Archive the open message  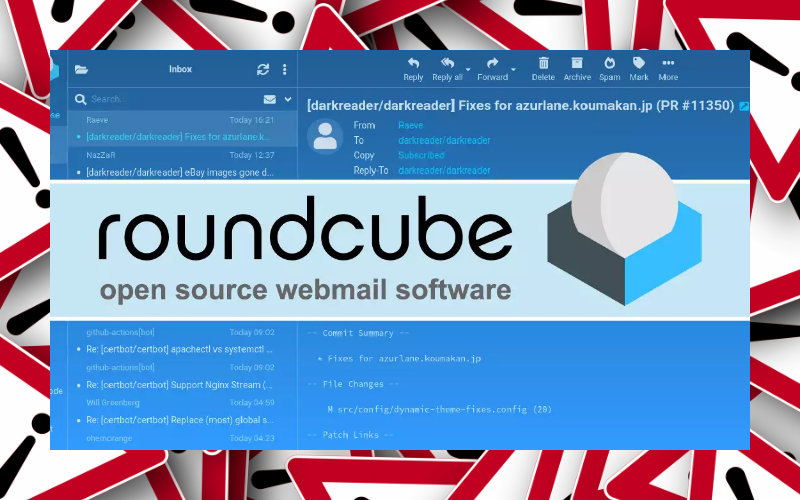[x=577, y=63]
